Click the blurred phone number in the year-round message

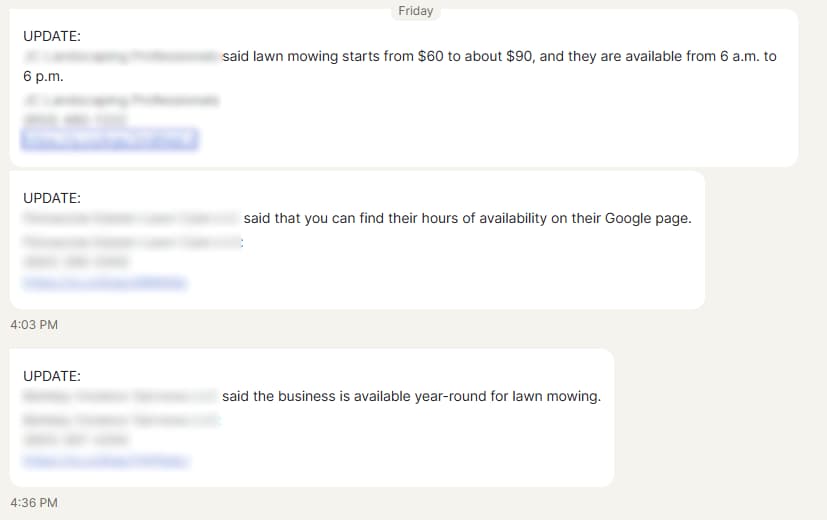[75, 439]
